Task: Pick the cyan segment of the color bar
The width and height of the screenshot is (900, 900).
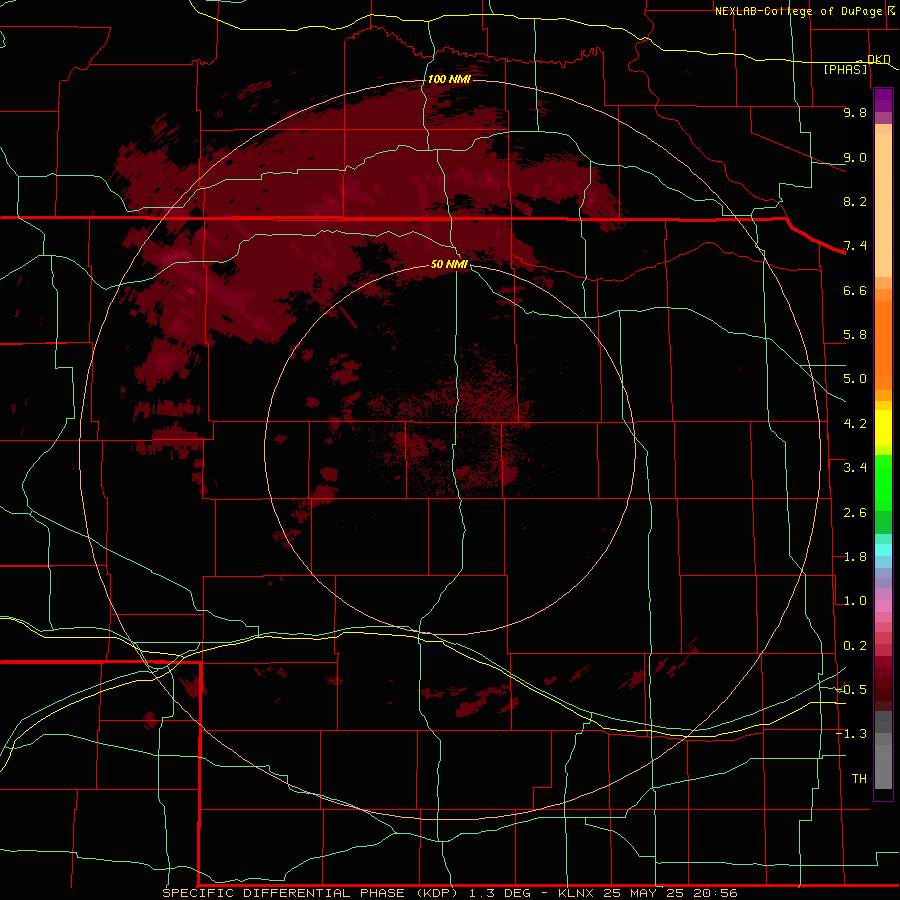Action: tap(883, 550)
